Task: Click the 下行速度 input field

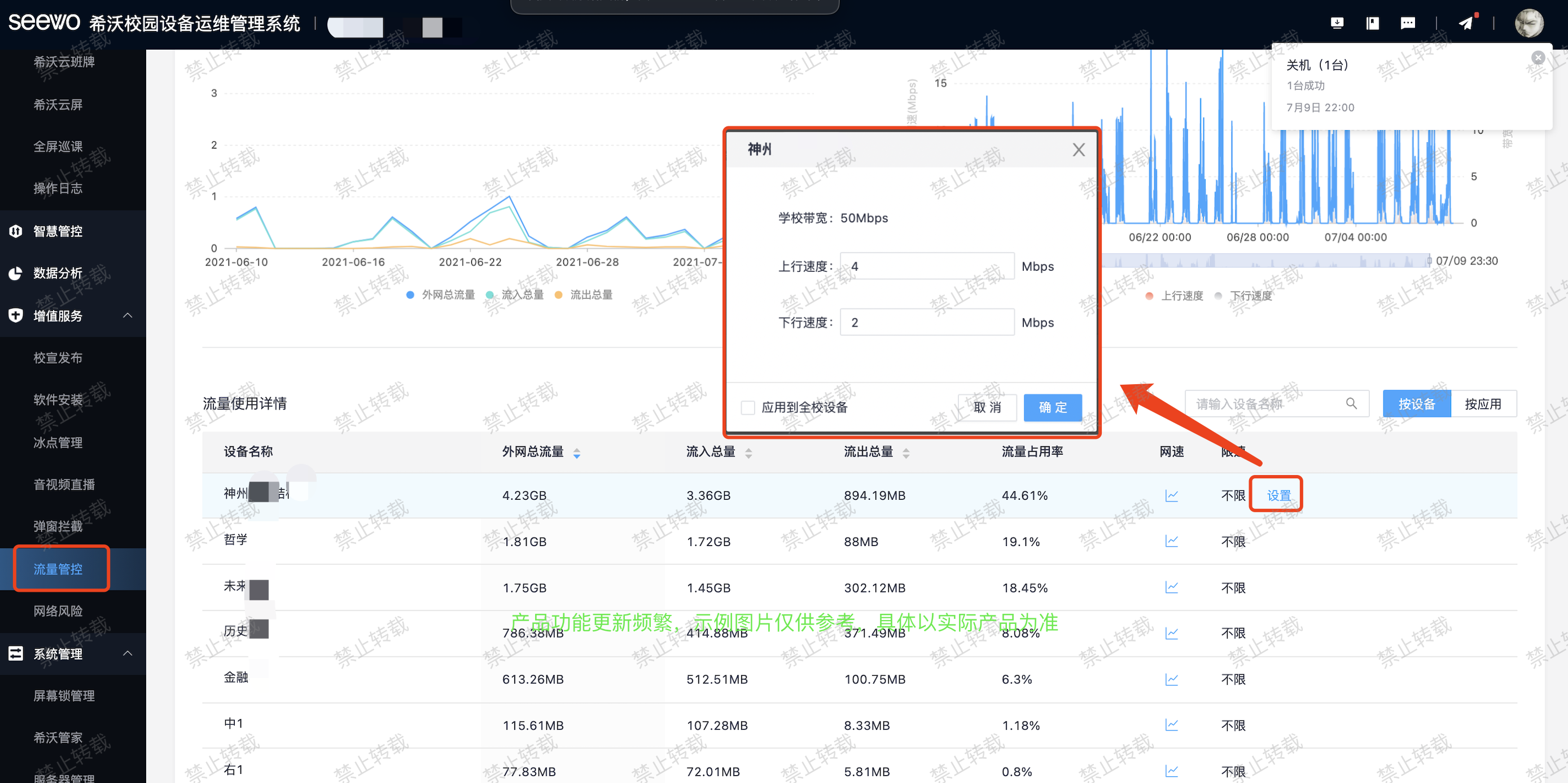Action: tap(927, 322)
